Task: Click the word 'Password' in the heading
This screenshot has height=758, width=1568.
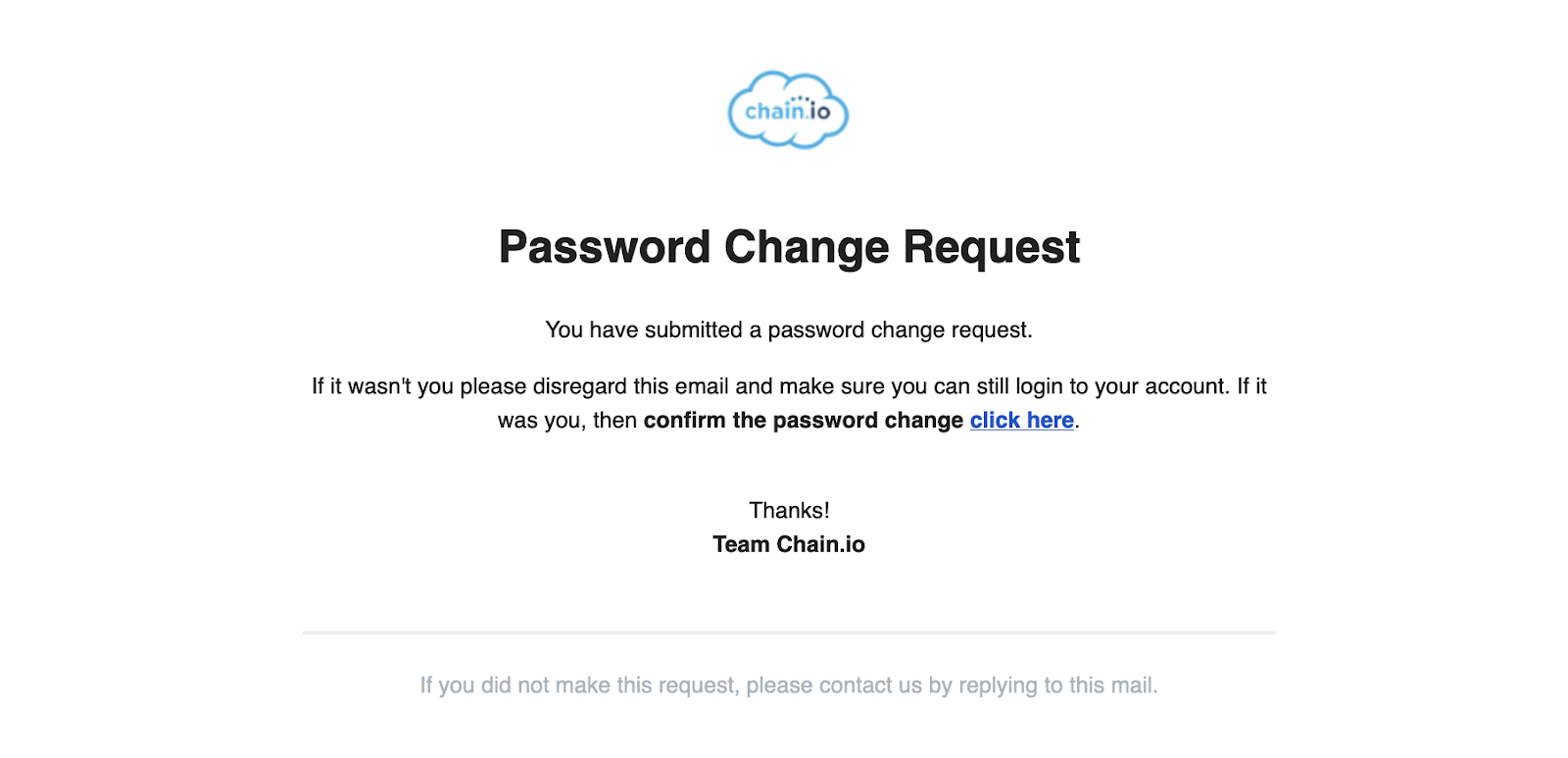Action: point(605,247)
